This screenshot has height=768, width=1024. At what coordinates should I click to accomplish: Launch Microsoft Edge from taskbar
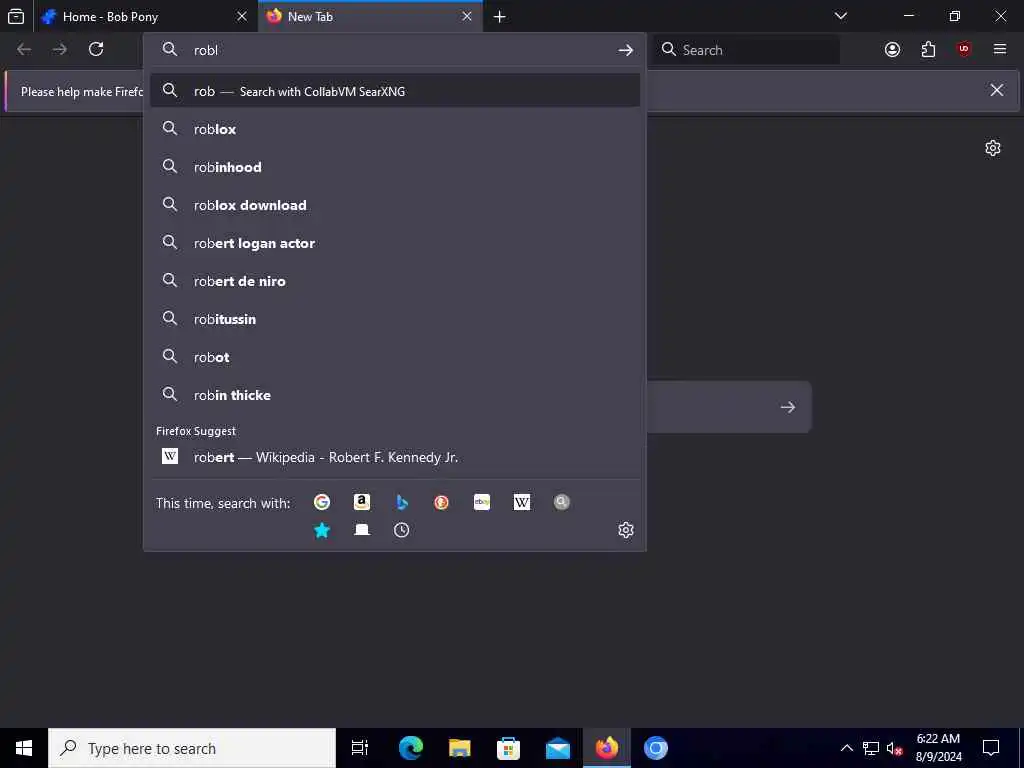[411, 748]
